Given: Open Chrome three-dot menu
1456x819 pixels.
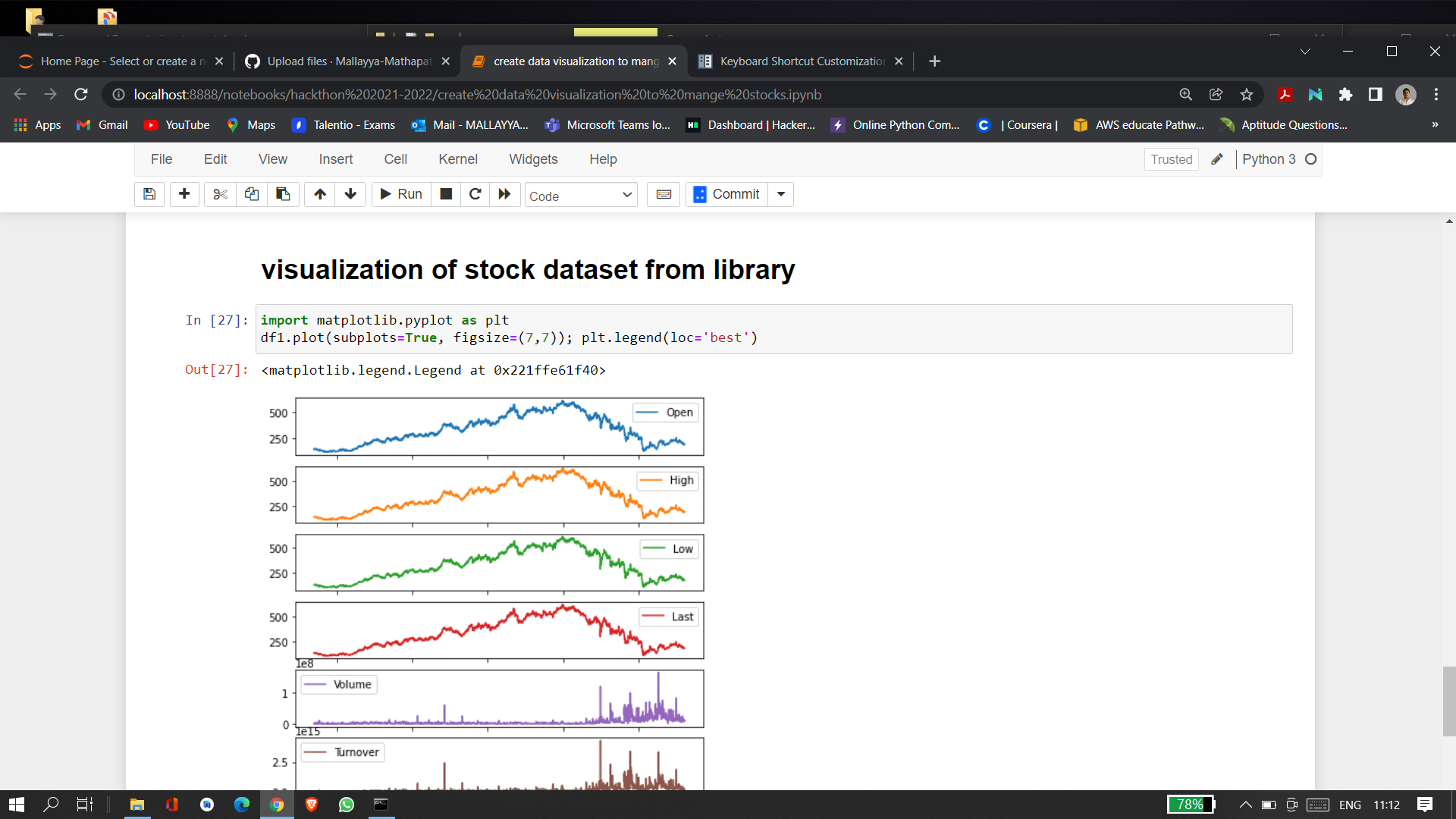Looking at the screenshot, I should [1436, 95].
